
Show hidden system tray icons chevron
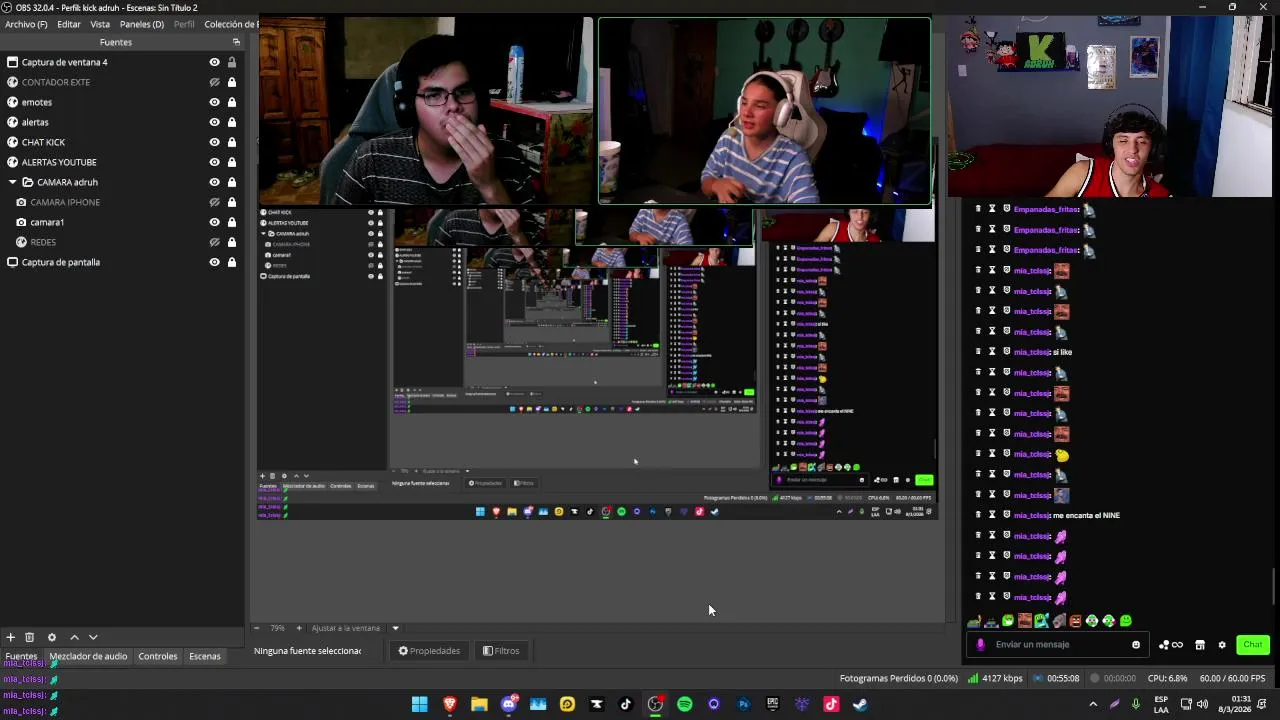point(1093,704)
